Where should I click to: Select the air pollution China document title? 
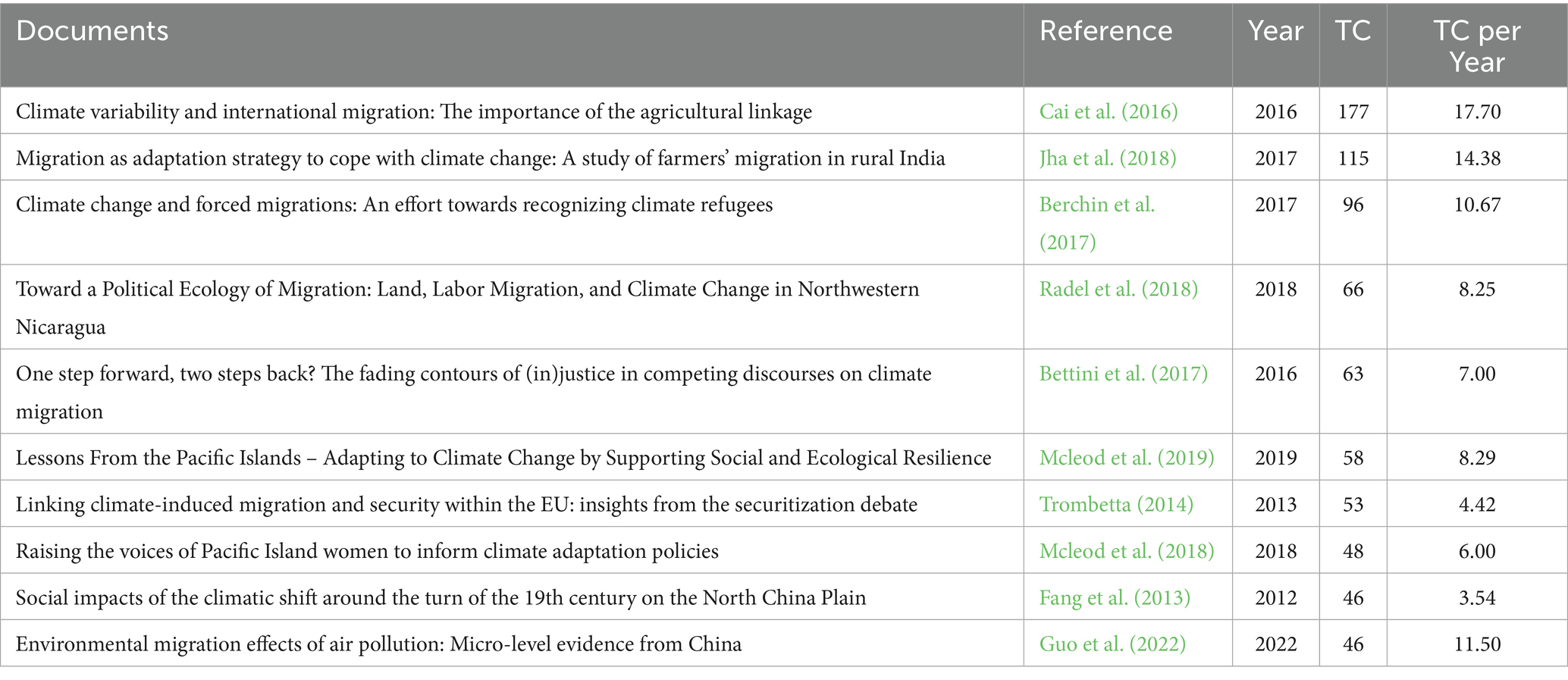(x=378, y=644)
